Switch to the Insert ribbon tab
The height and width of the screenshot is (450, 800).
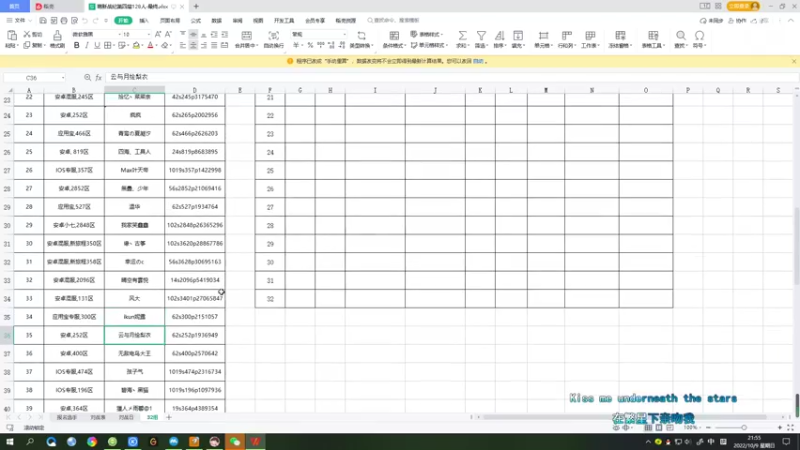pos(144,20)
